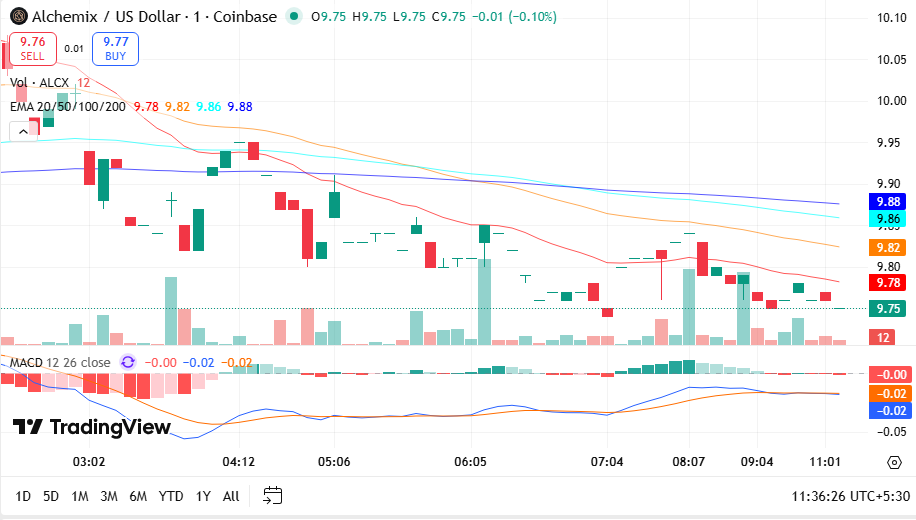Select the 1D time range
The height and width of the screenshot is (520, 916).
[23, 496]
